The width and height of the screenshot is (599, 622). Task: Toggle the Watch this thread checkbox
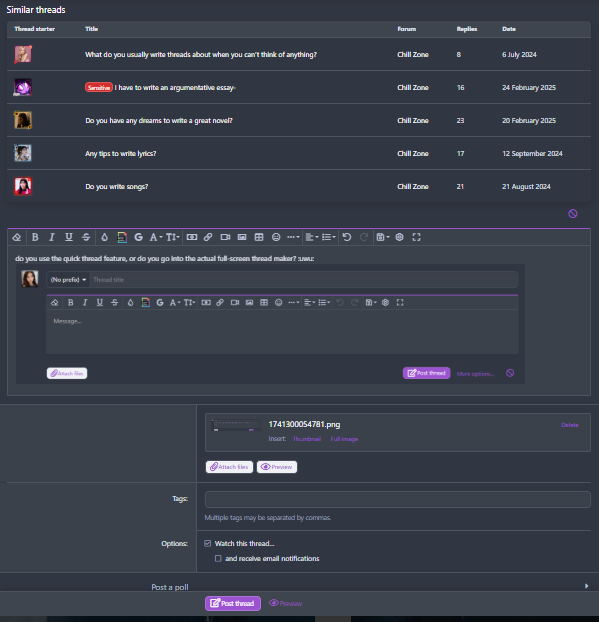tap(207, 543)
